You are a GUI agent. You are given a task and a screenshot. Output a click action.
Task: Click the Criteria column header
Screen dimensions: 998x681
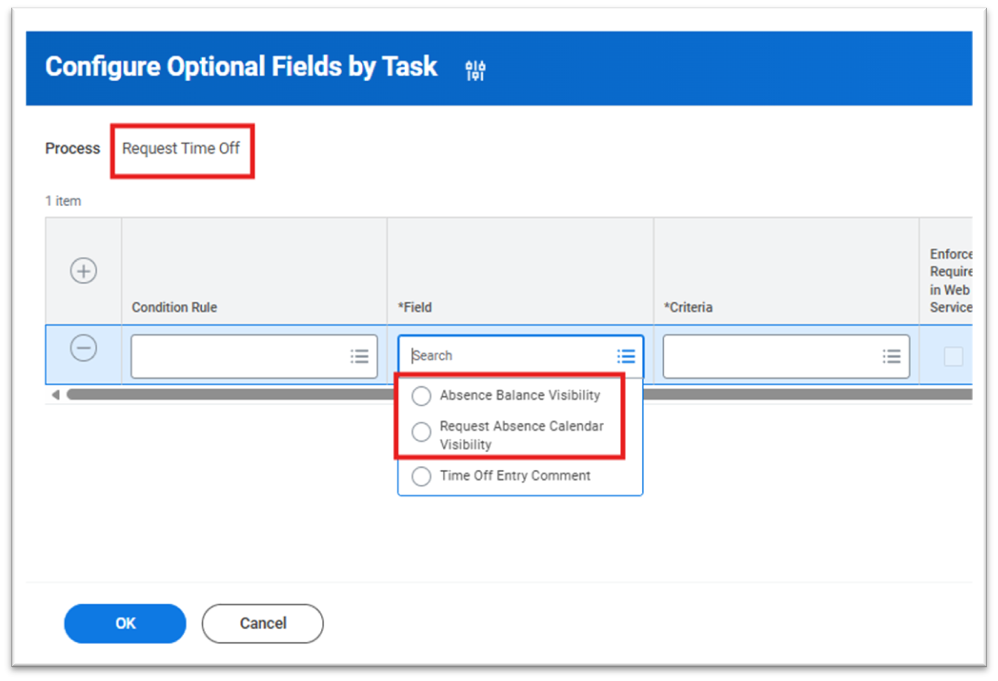(688, 307)
